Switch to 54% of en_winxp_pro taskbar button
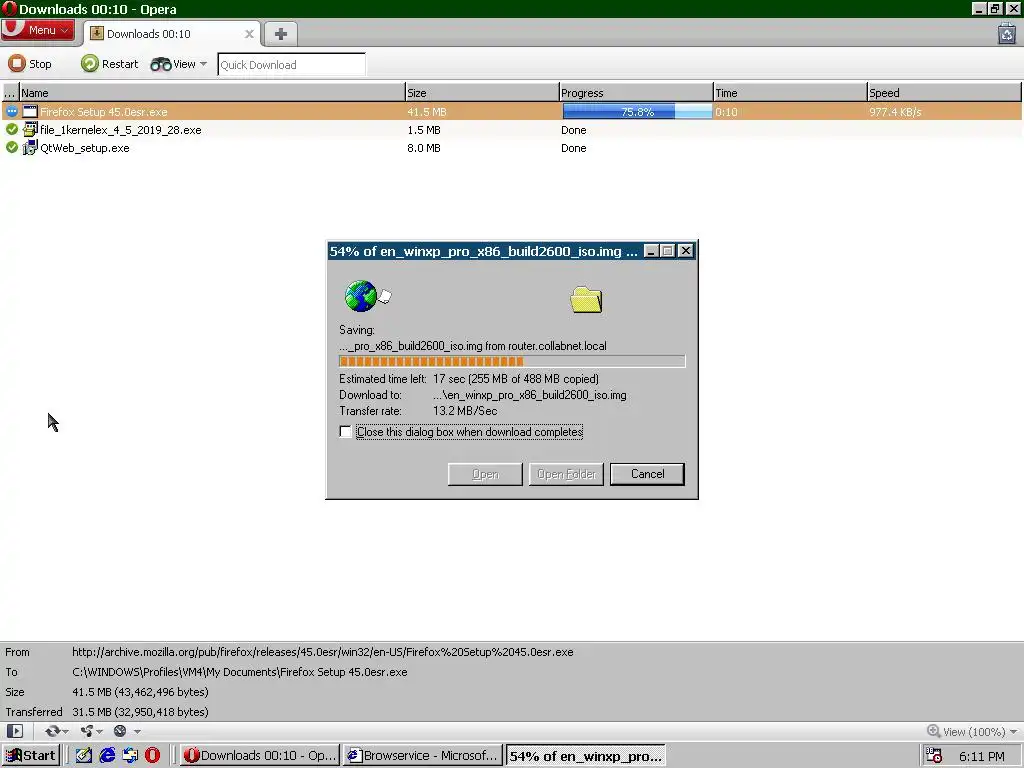The image size is (1024, 768). pos(585,756)
